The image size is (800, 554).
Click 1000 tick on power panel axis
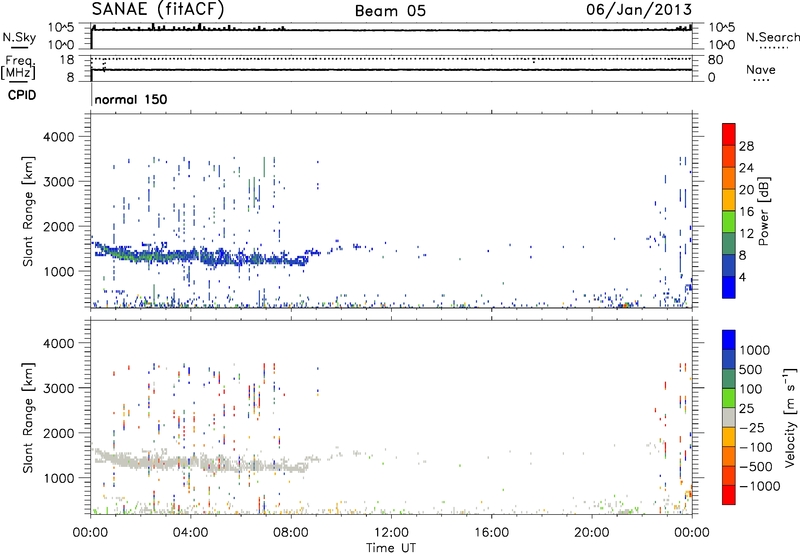coord(59,271)
